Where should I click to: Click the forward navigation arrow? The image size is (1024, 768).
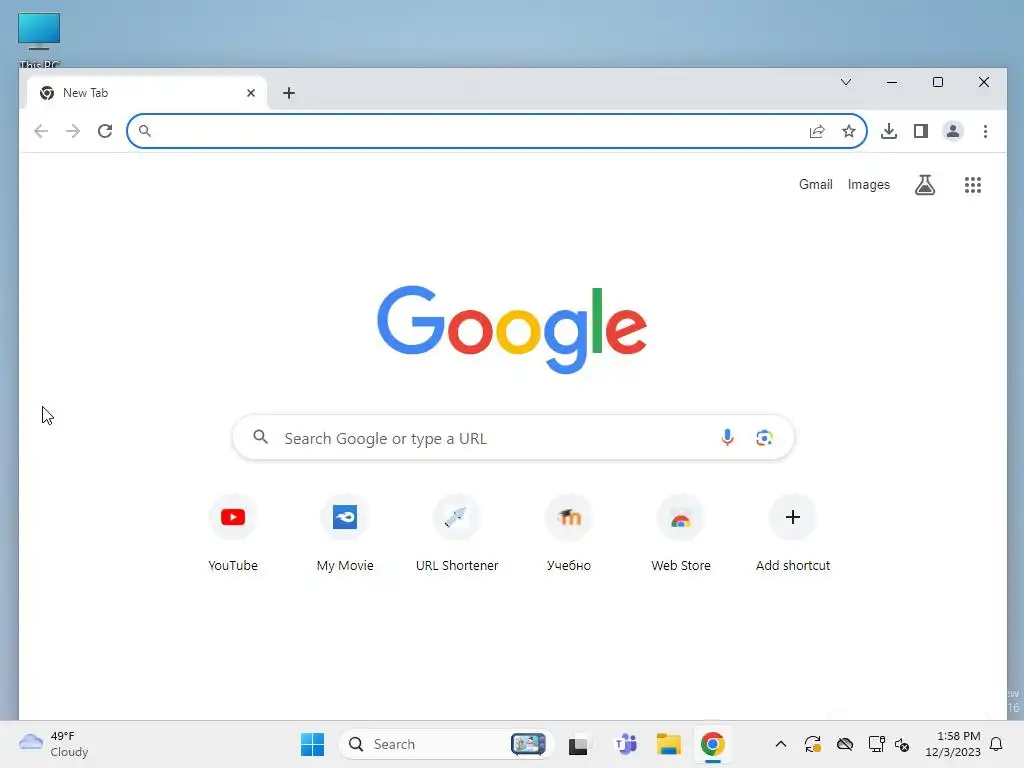73,131
